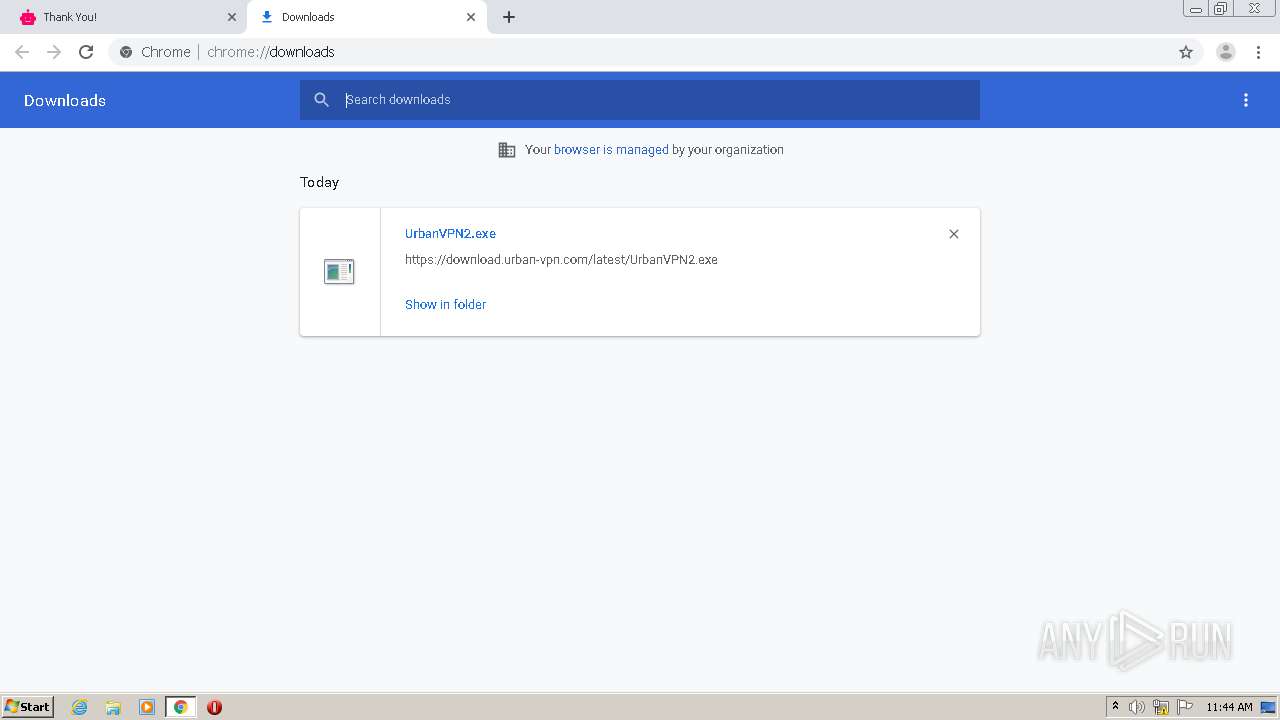
Task: Go back one page
Action: 22,52
